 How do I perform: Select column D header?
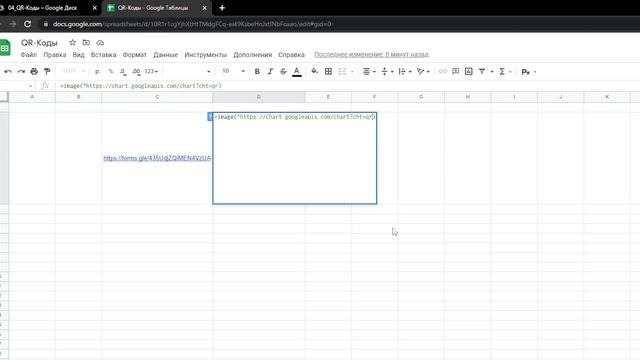pyautogui.click(x=259, y=97)
